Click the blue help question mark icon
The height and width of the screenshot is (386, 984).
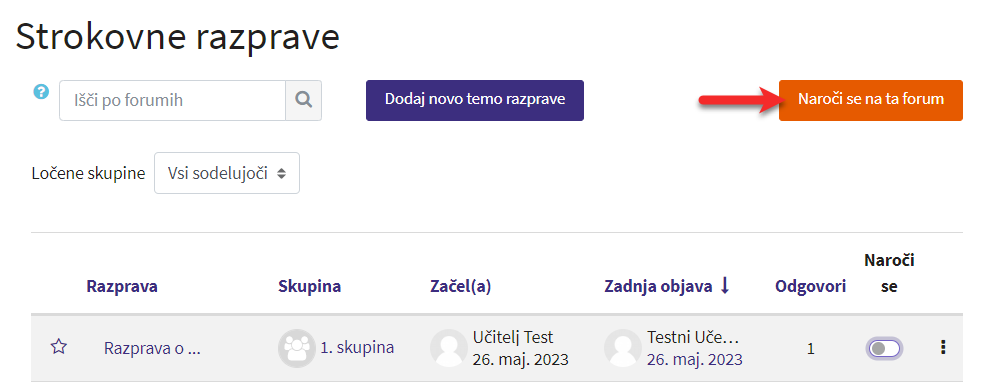(x=41, y=92)
